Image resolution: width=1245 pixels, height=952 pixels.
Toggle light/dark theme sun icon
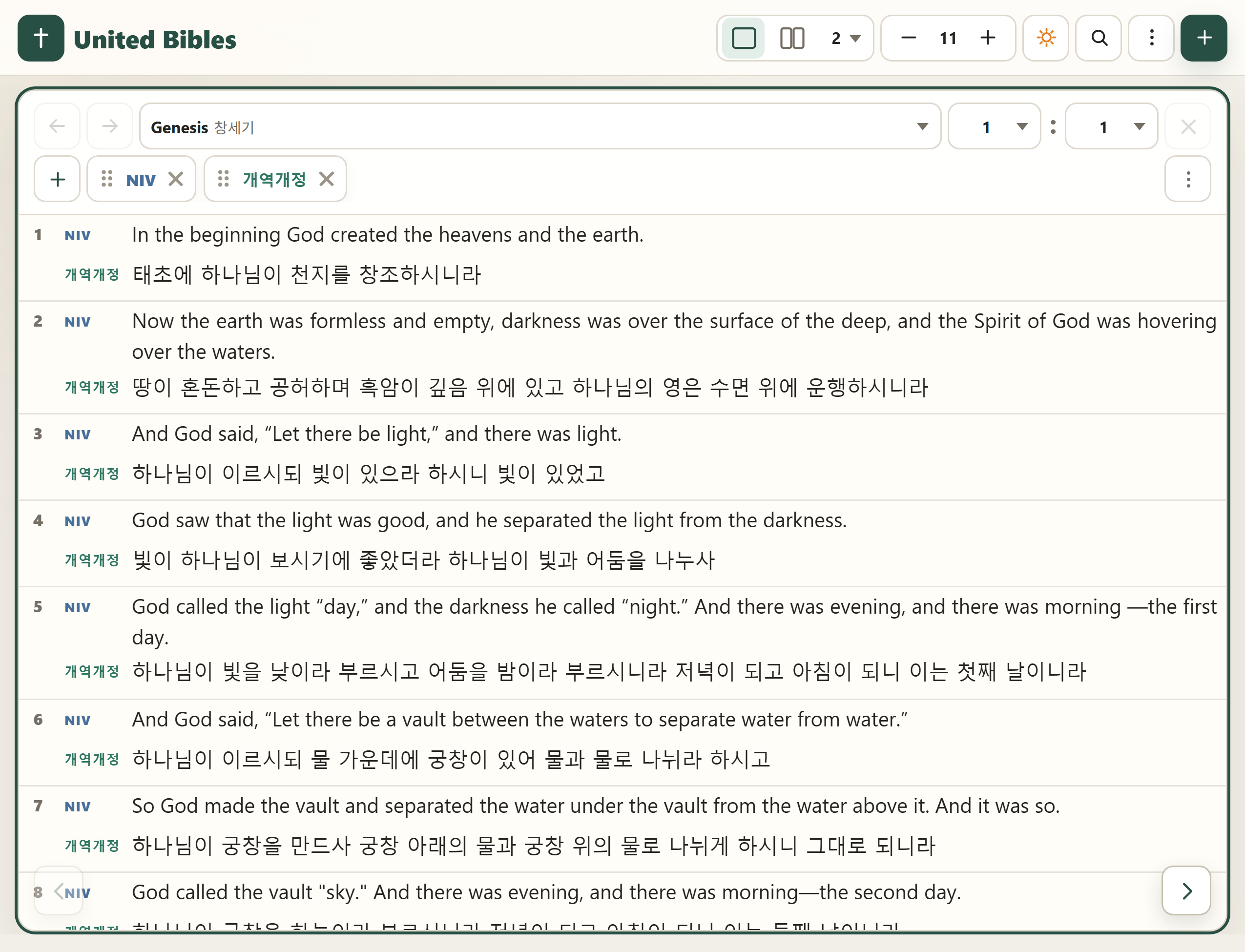coord(1045,38)
